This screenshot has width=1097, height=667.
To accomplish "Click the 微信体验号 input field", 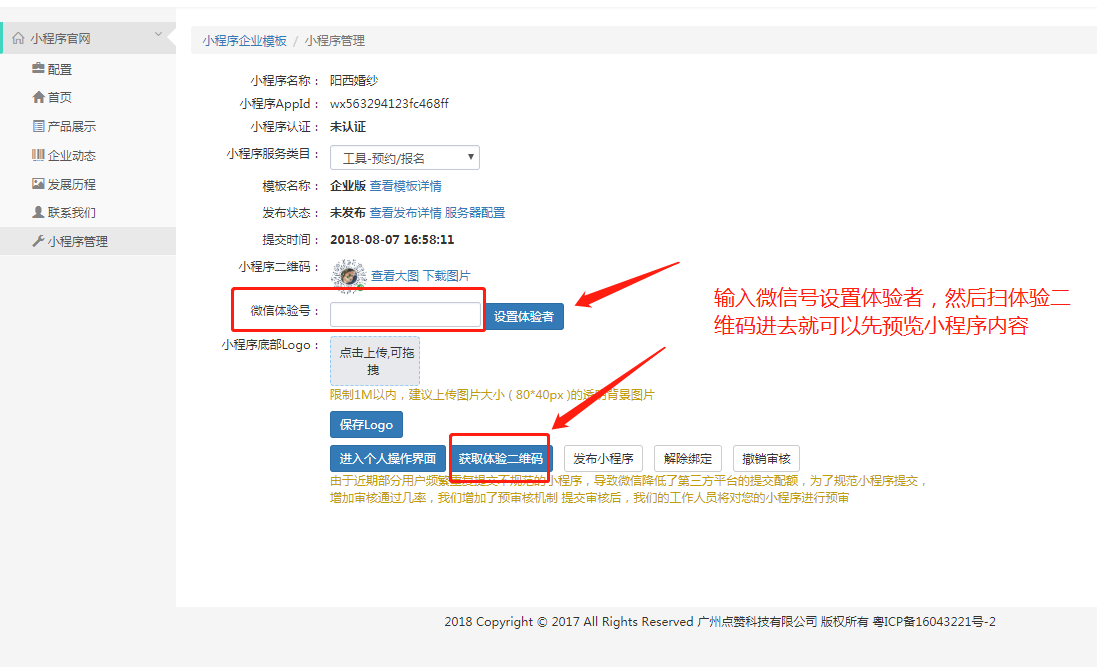I will point(405,315).
